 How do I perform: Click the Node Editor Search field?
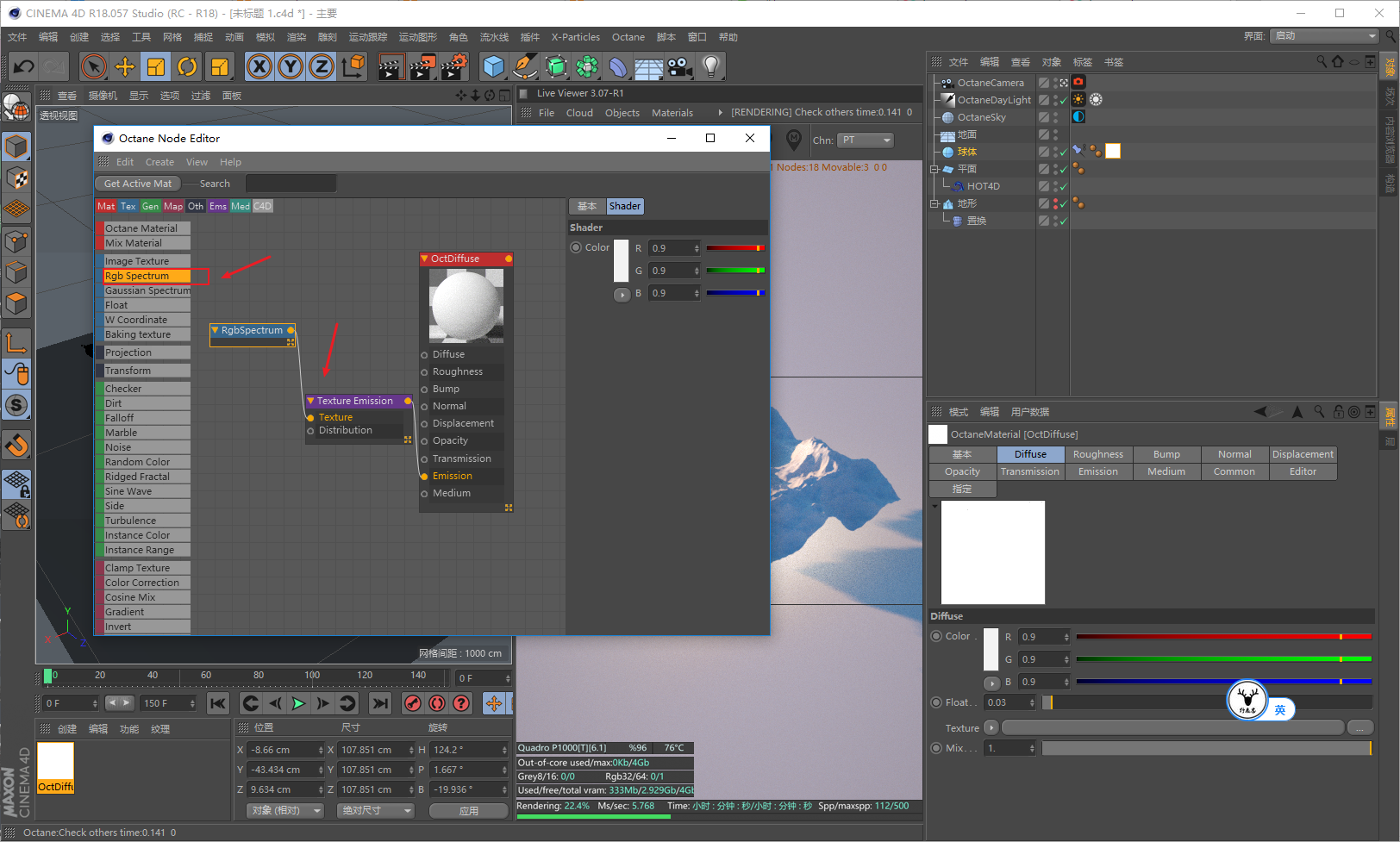pyautogui.click(x=291, y=184)
